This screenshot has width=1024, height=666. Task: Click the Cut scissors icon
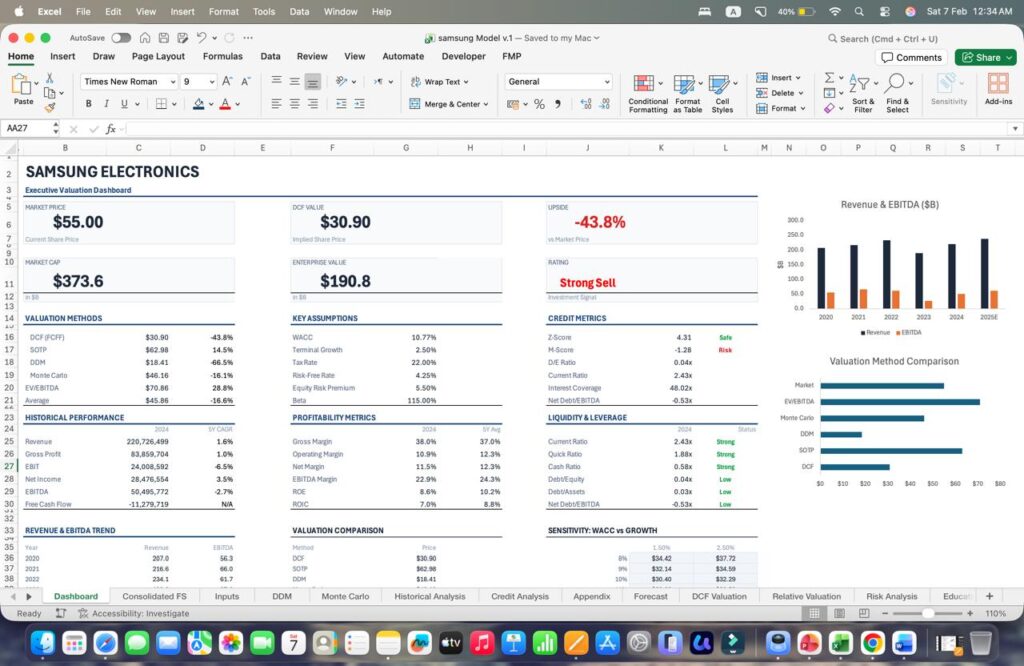(x=49, y=78)
